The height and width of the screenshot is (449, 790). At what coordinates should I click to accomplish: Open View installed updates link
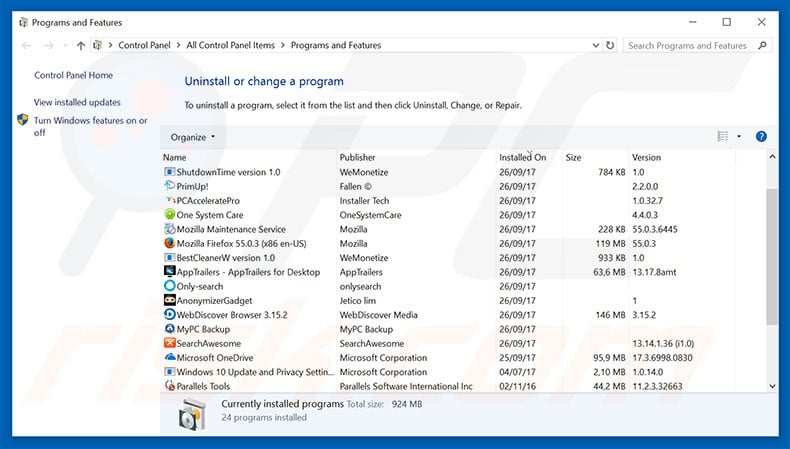coord(77,102)
